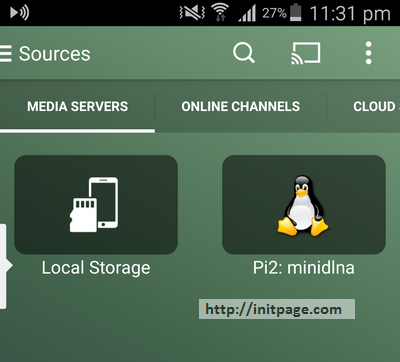Switch to the Media Servers tab

[77, 107]
